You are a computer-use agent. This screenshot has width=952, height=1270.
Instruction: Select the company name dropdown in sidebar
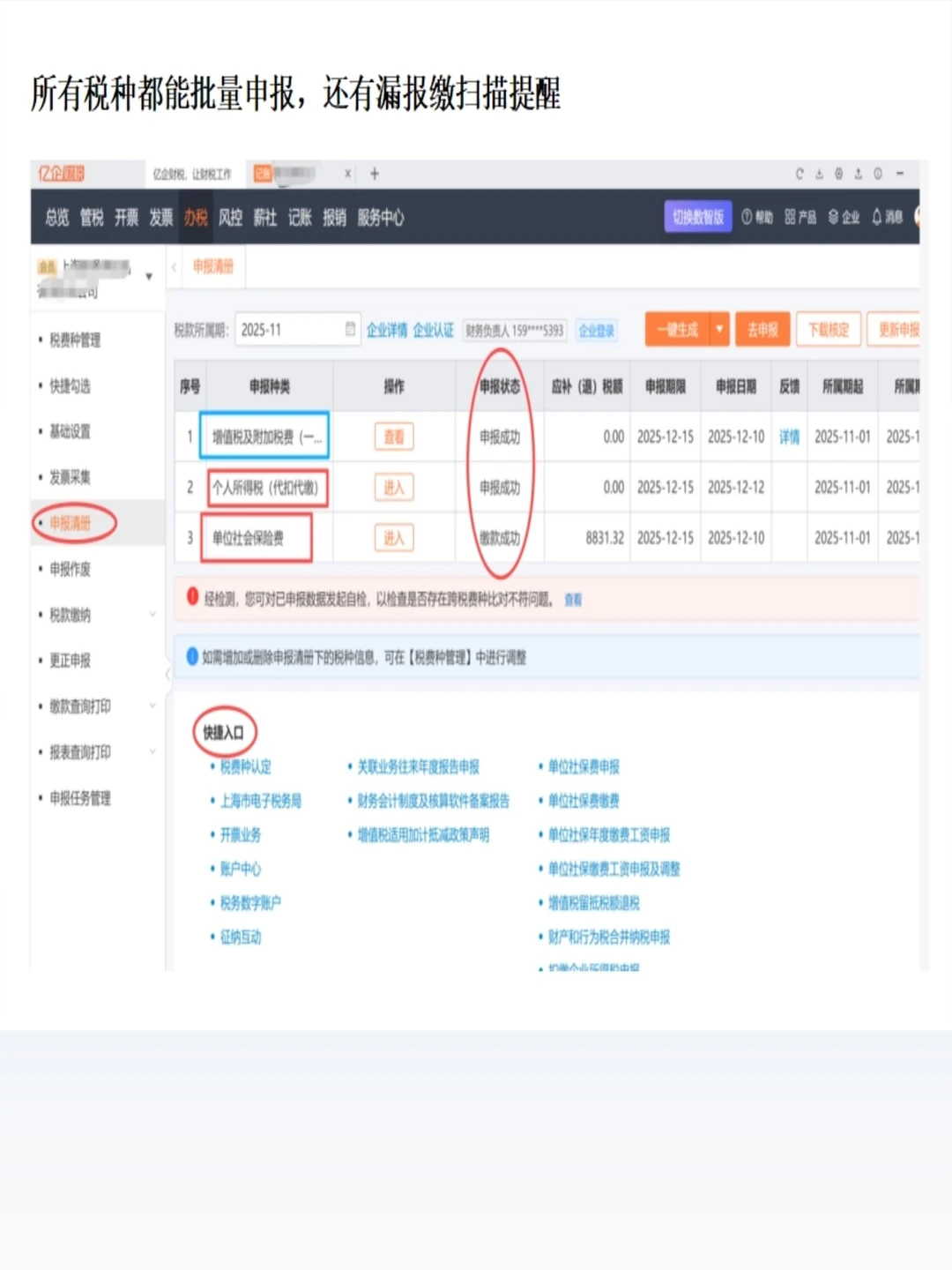click(x=150, y=275)
